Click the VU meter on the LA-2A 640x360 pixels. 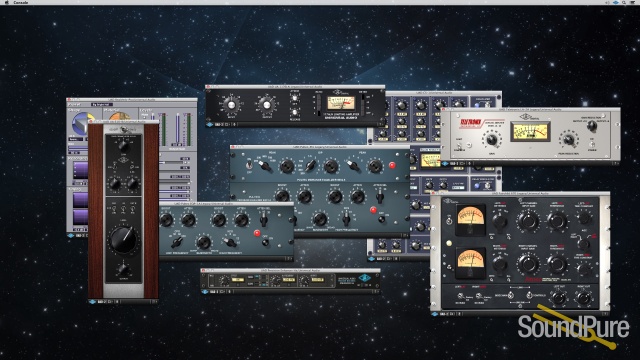coord(530,131)
